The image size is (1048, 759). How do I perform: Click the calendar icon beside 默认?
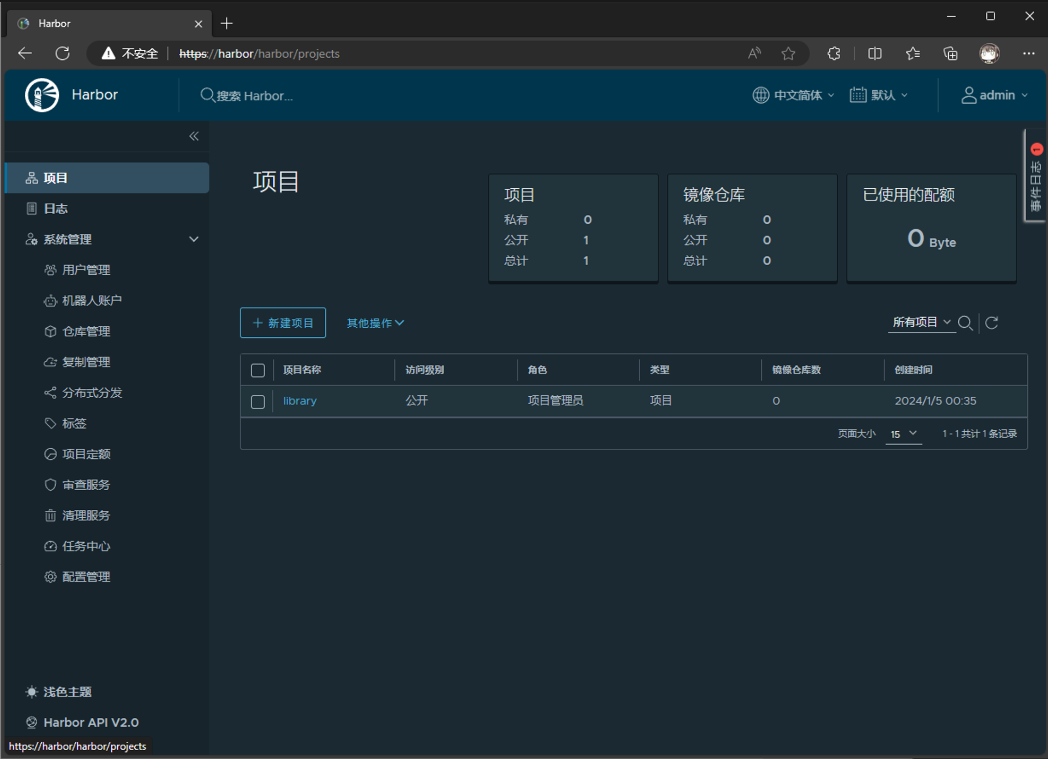tap(858, 95)
